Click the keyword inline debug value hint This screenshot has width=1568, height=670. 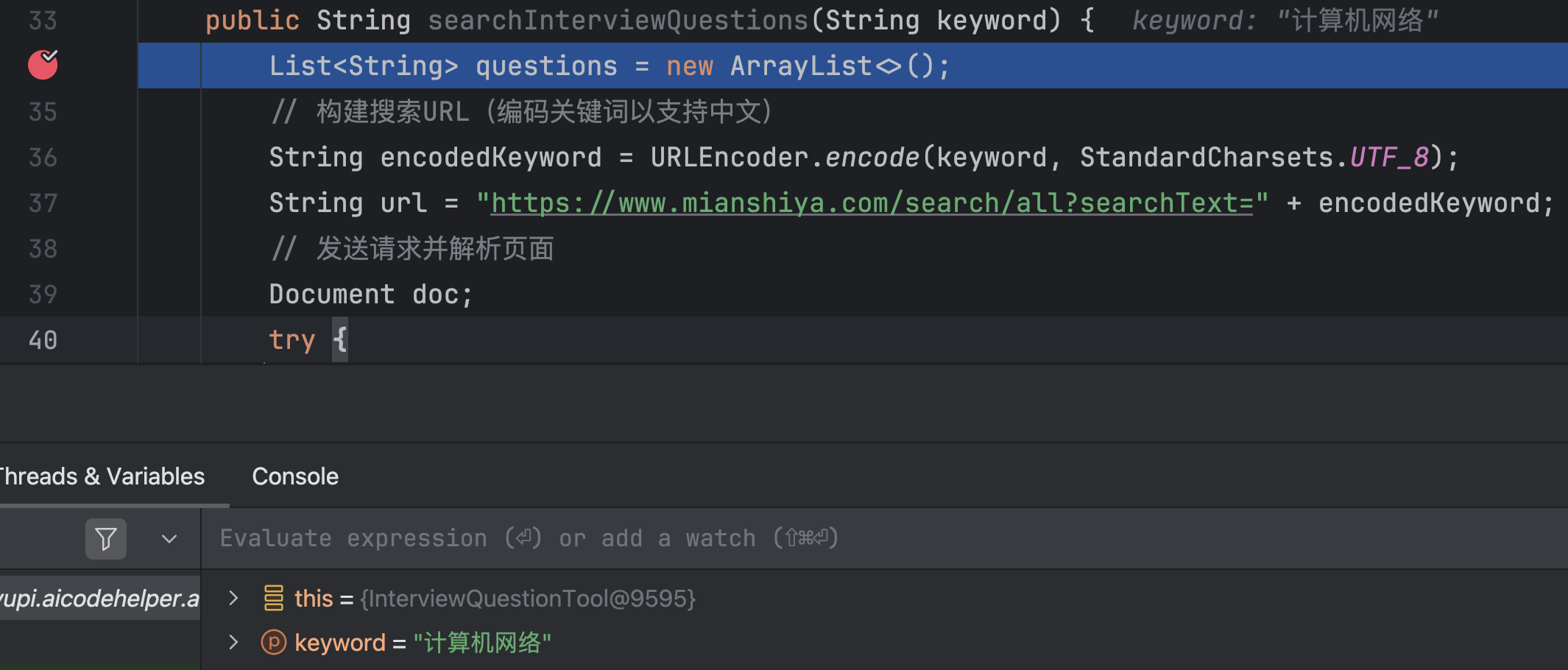point(1285,21)
